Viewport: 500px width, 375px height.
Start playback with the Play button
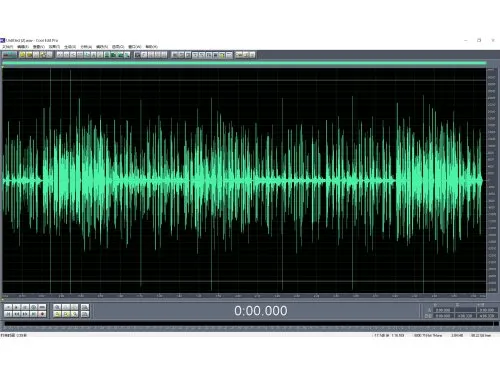click(17, 307)
